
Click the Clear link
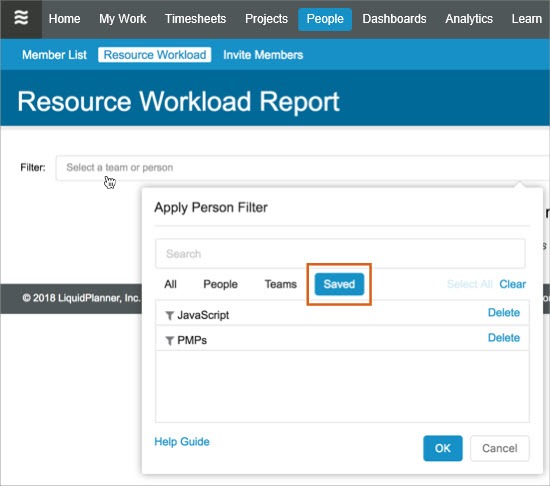(512, 284)
